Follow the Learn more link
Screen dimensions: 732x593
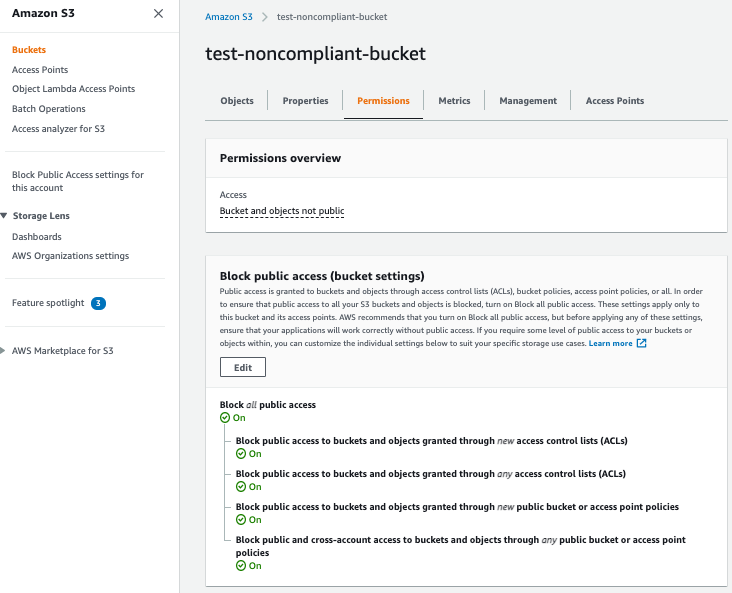click(x=610, y=343)
